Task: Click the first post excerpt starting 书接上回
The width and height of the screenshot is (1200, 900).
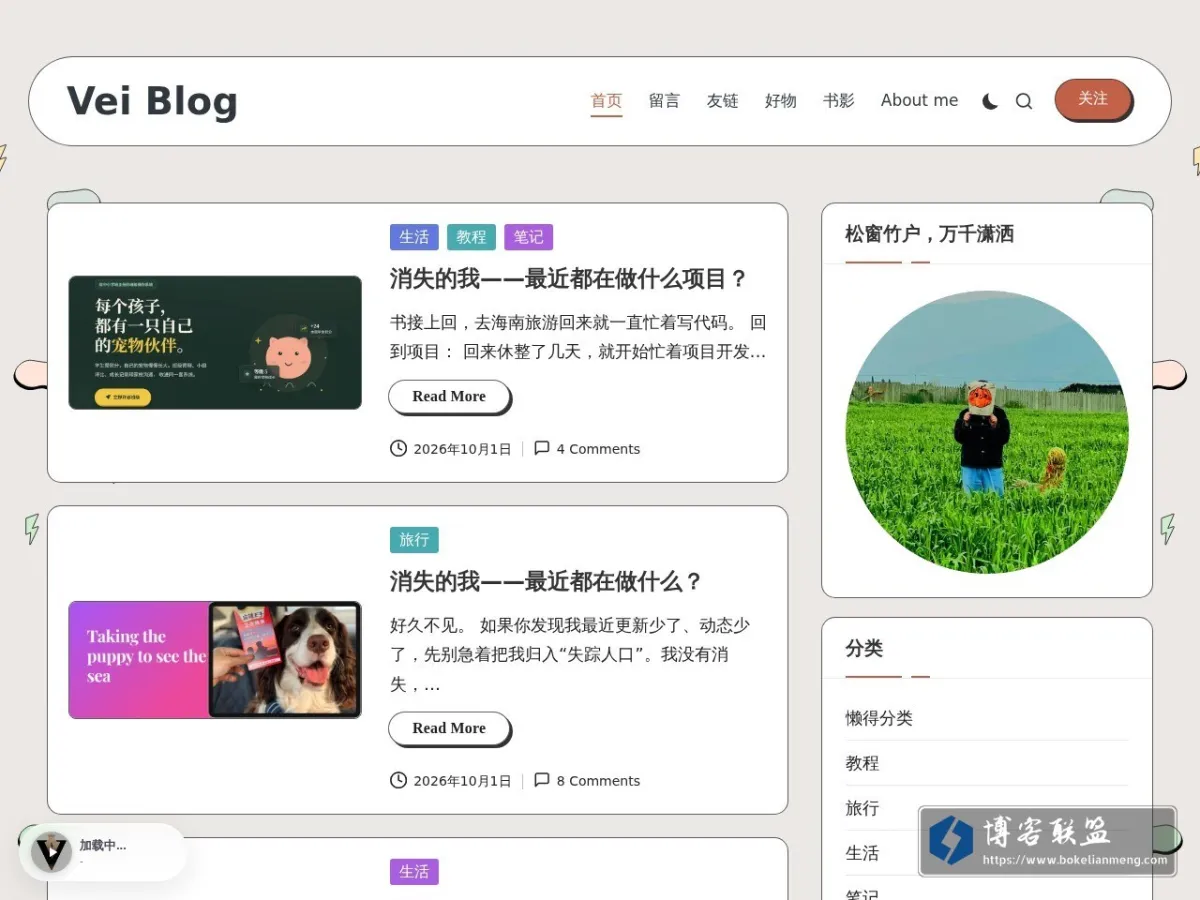Action: click(578, 337)
